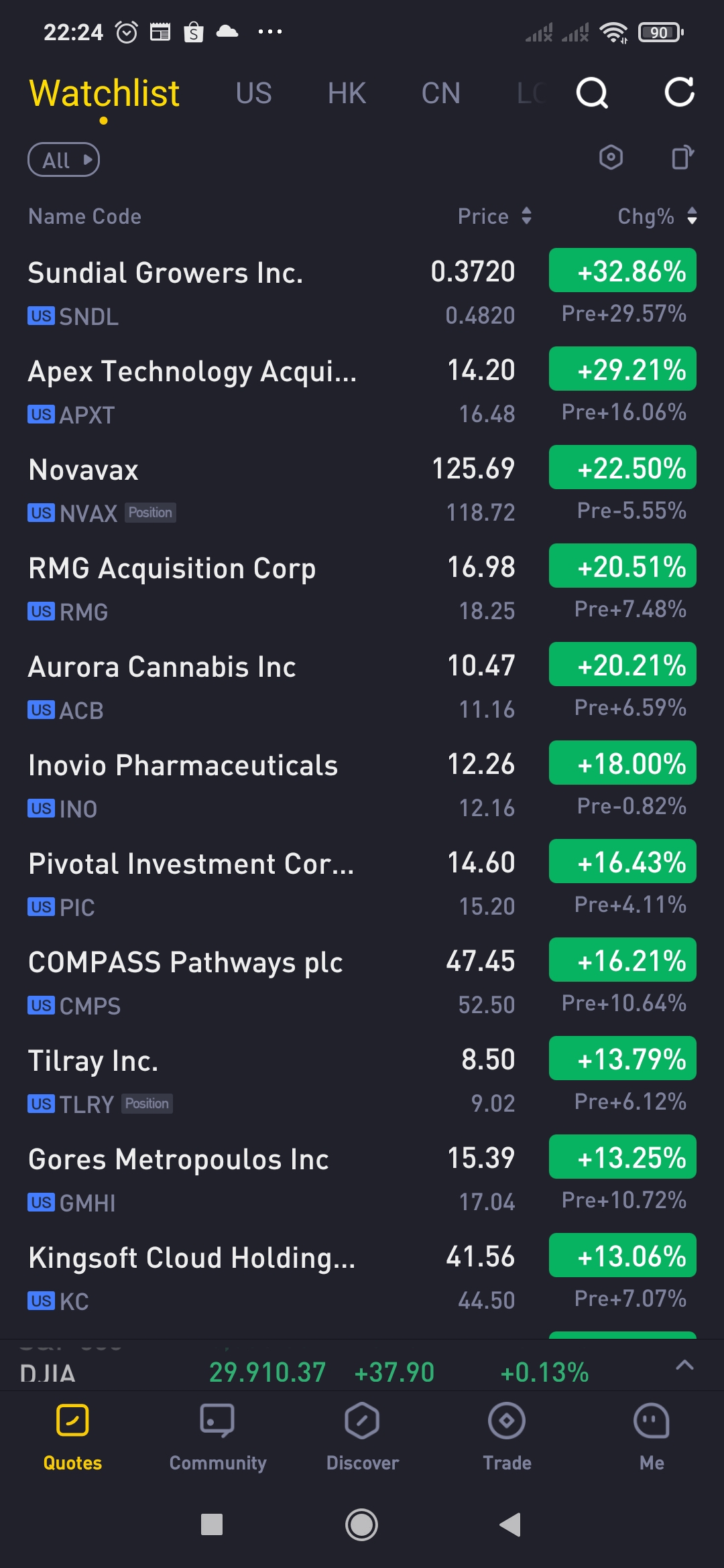This screenshot has width=724, height=1568.
Task: Refresh the watchlist quotes
Action: [x=679, y=92]
